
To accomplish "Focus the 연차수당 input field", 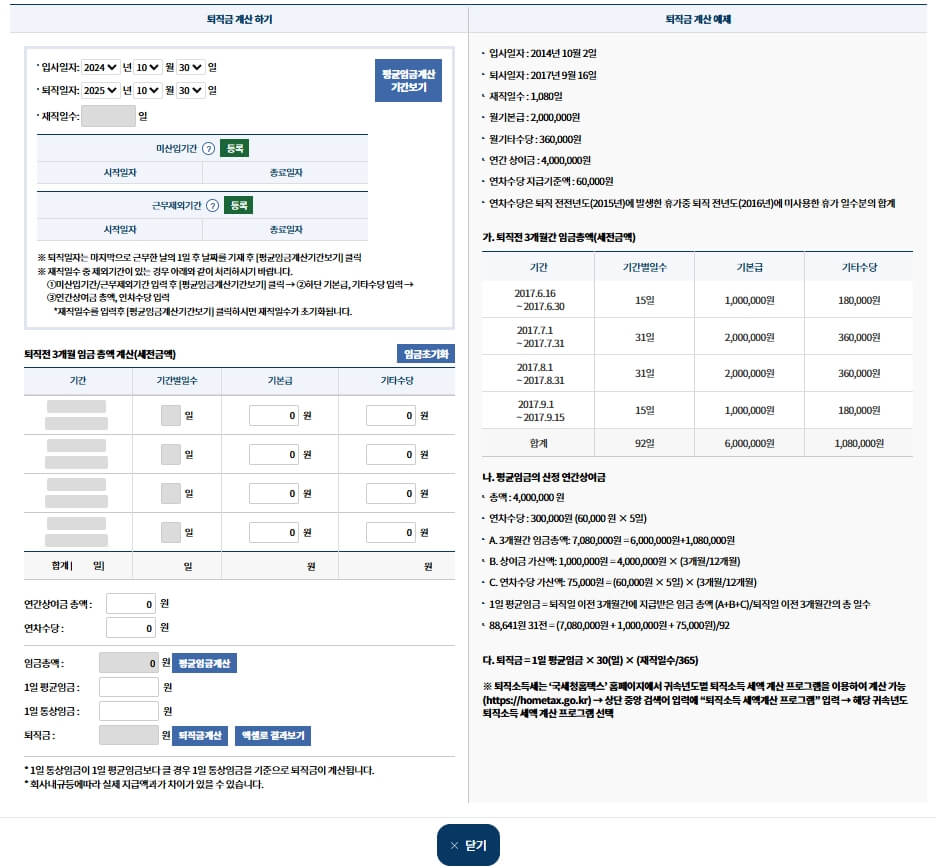I will [131, 628].
